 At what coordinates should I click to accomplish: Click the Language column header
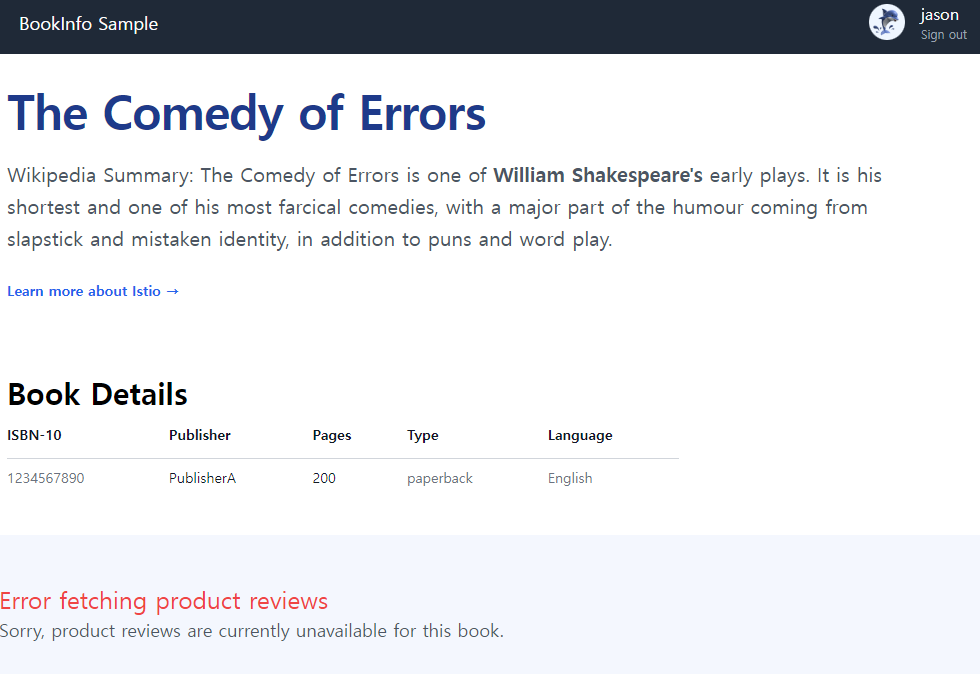(580, 435)
